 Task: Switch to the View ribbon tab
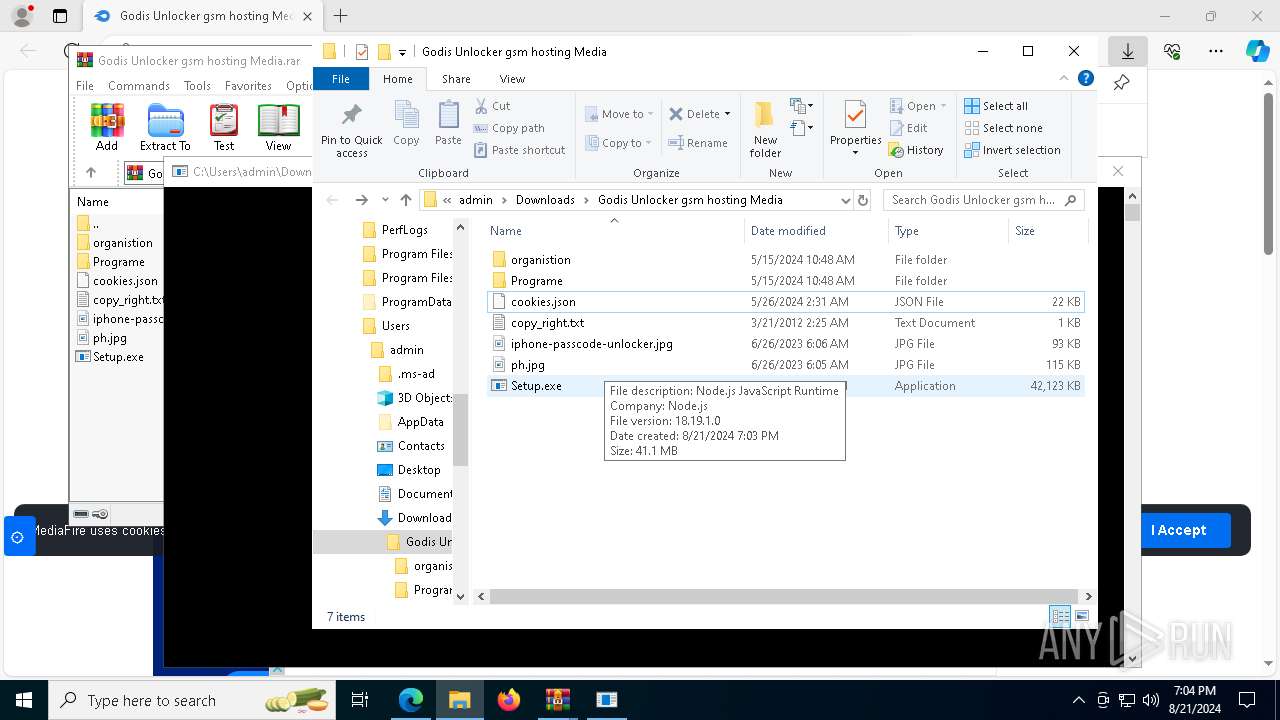pyautogui.click(x=512, y=79)
